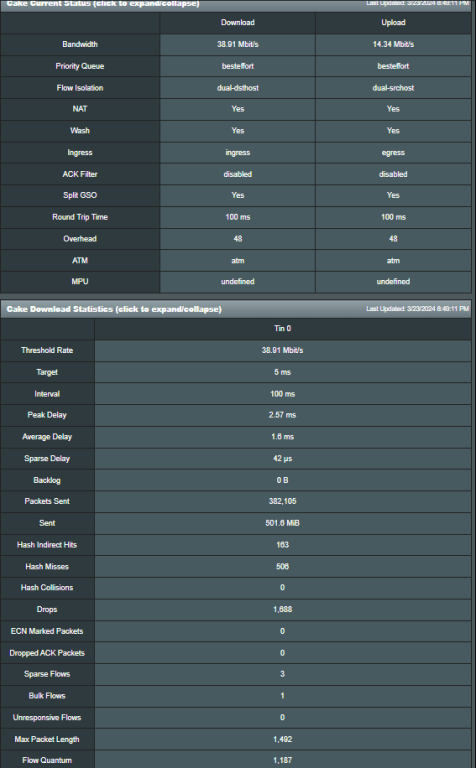Select the Packets Sent value 382,105
The image size is (476, 768).
coord(283,502)
